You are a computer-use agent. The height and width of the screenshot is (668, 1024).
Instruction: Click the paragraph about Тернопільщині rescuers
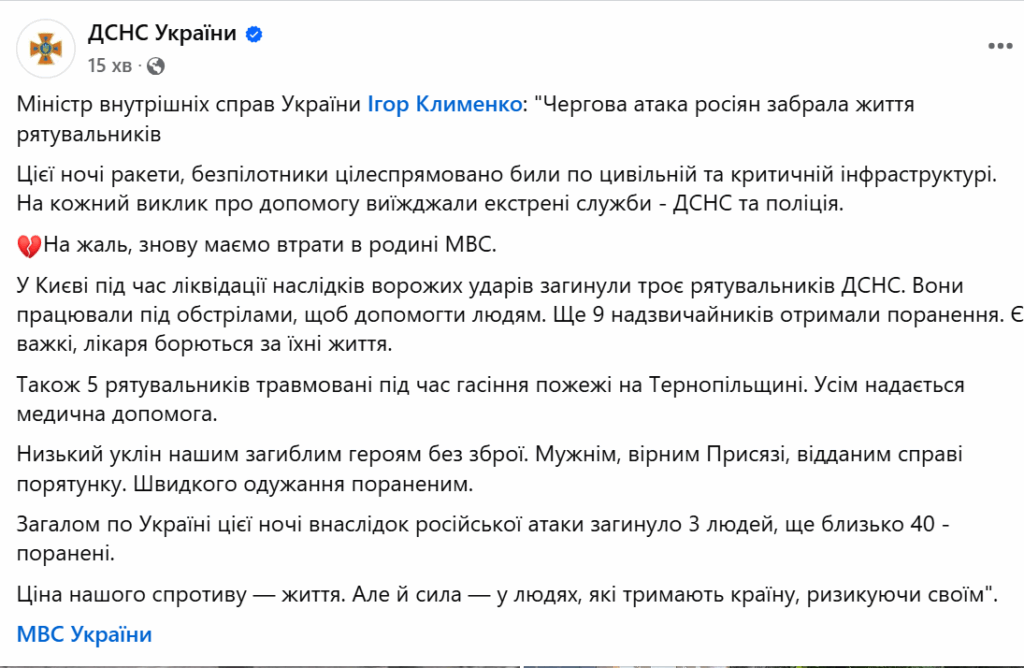(x=490, y=399)
